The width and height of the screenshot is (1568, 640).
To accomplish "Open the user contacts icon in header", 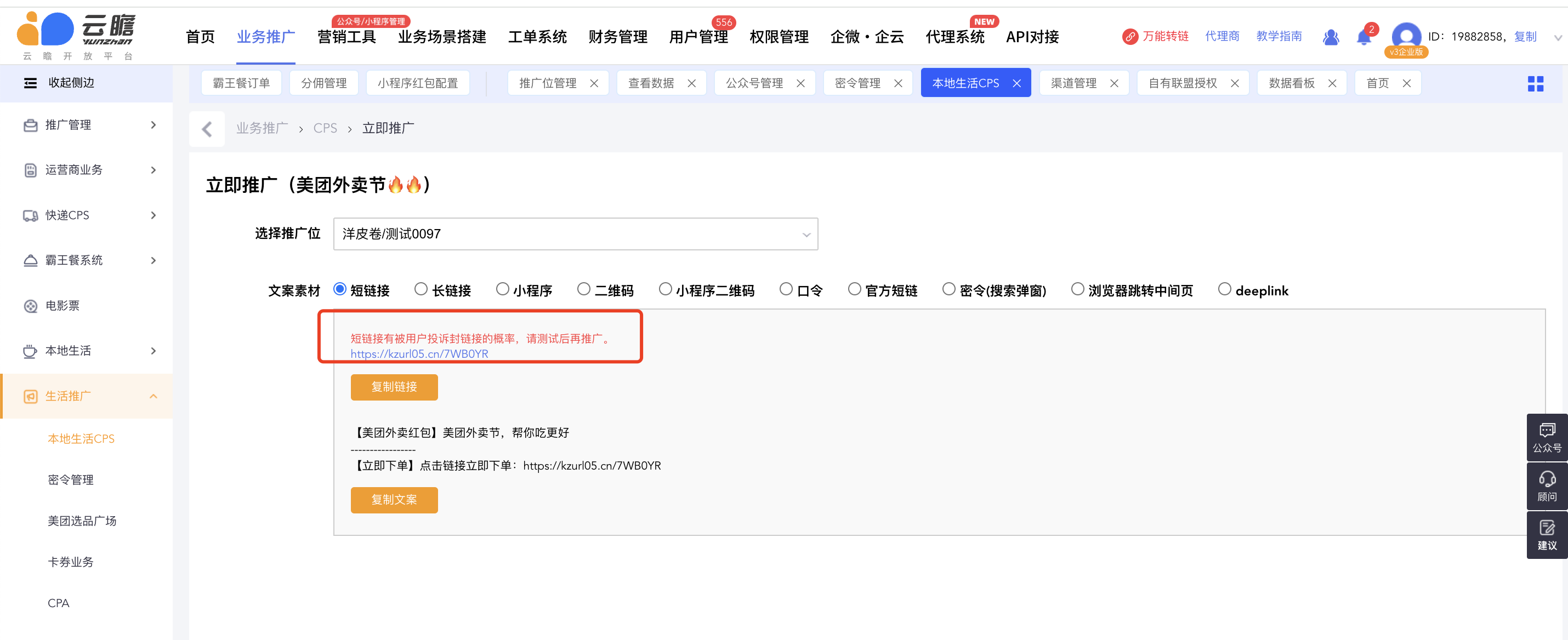I will click(x=1331, y=38).
